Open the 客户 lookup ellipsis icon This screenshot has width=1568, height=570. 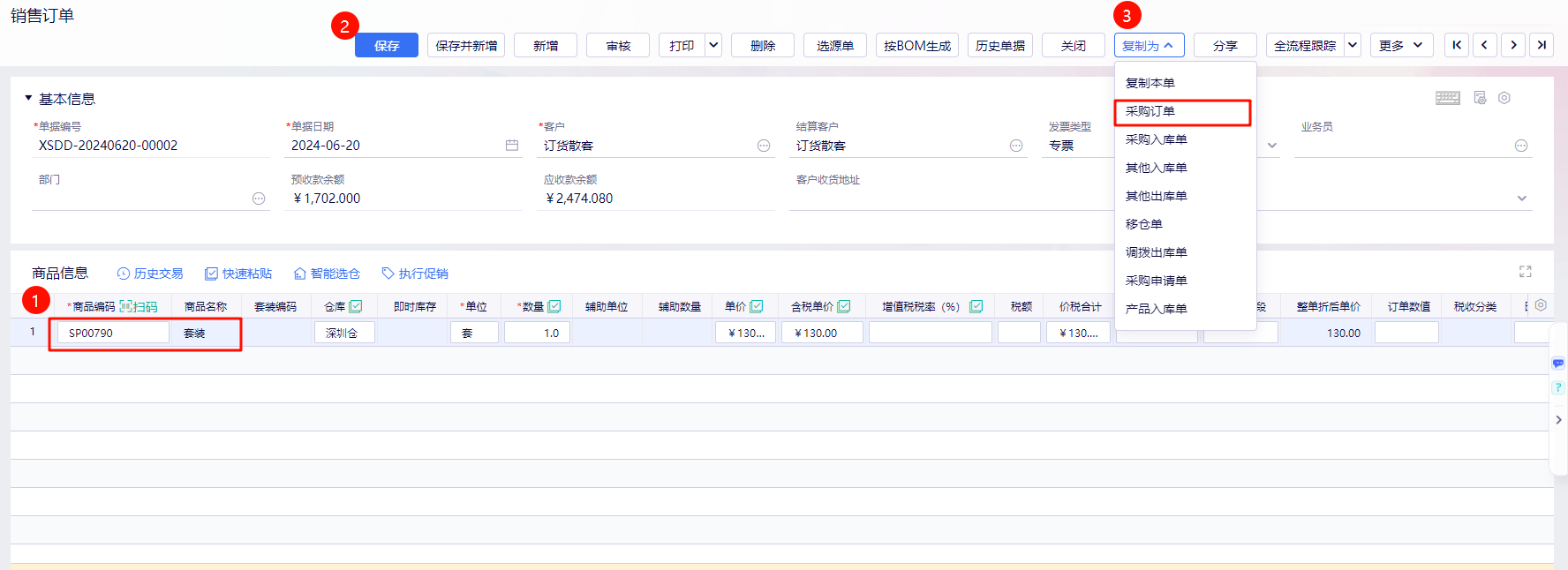(x=764, y=146)
